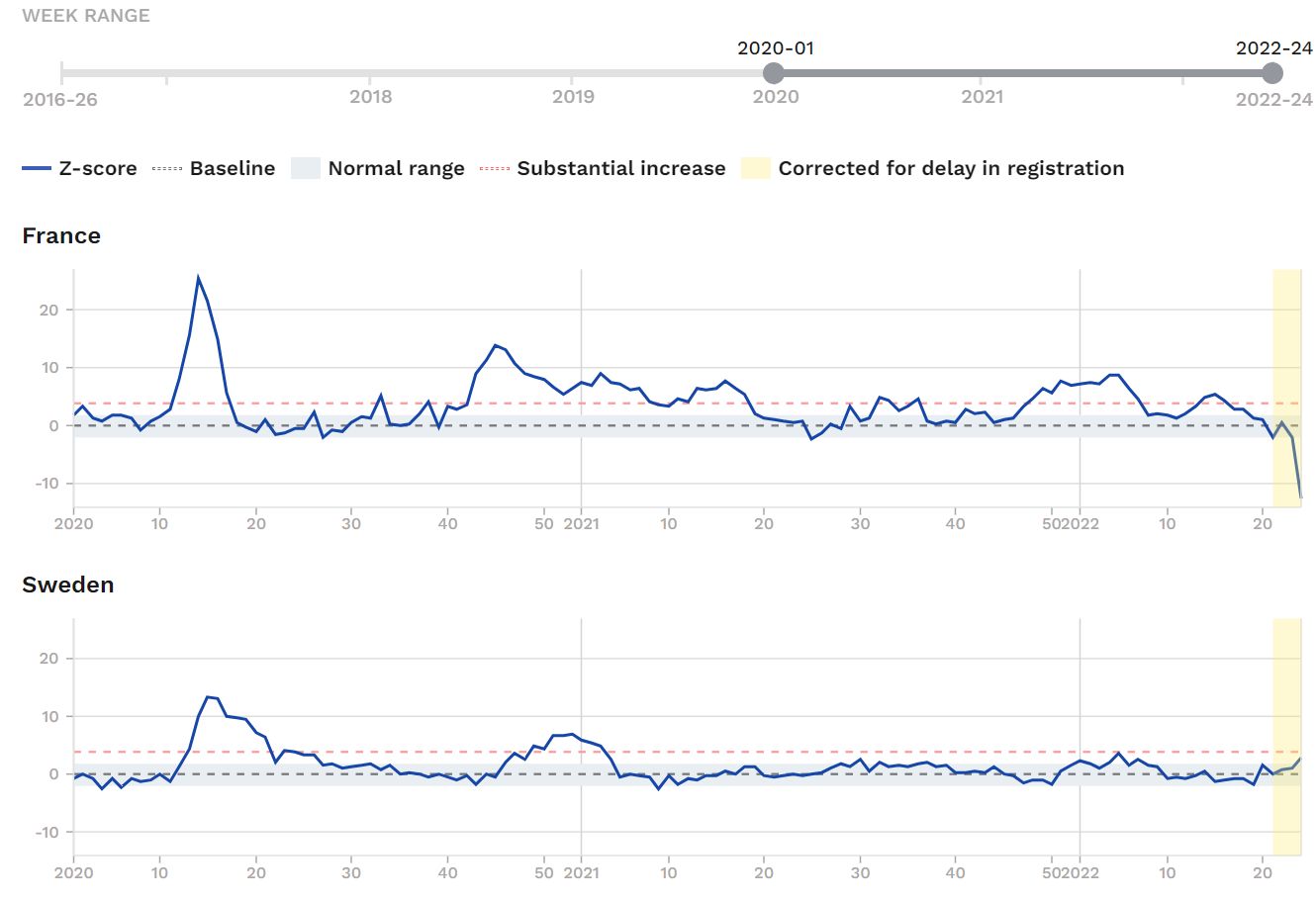1316x901 pixels.
Task: Click the Z-score legend label text
Action: click(x=98, y=169)
